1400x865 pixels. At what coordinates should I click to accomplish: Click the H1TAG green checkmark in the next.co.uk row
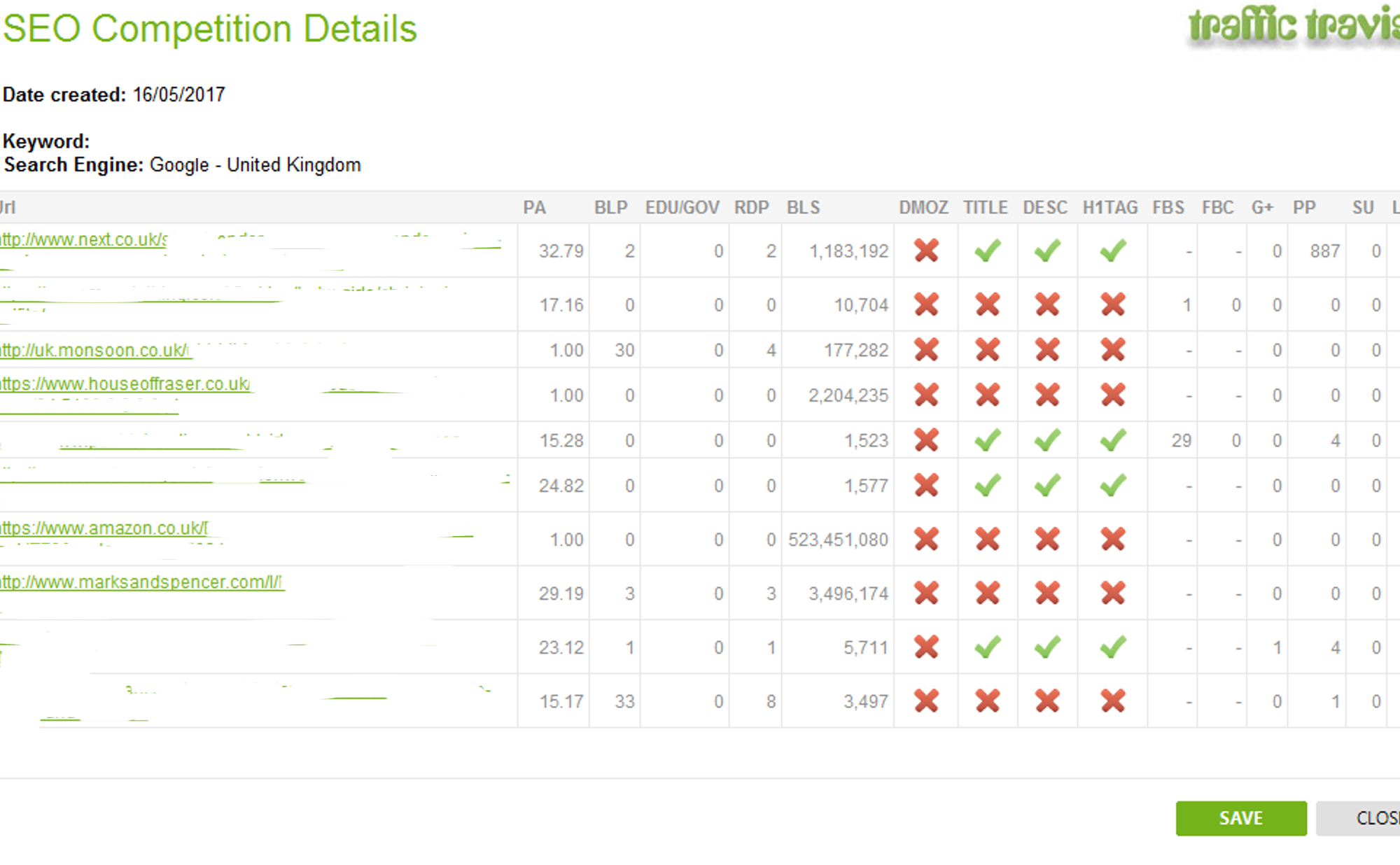point(1112,251)
